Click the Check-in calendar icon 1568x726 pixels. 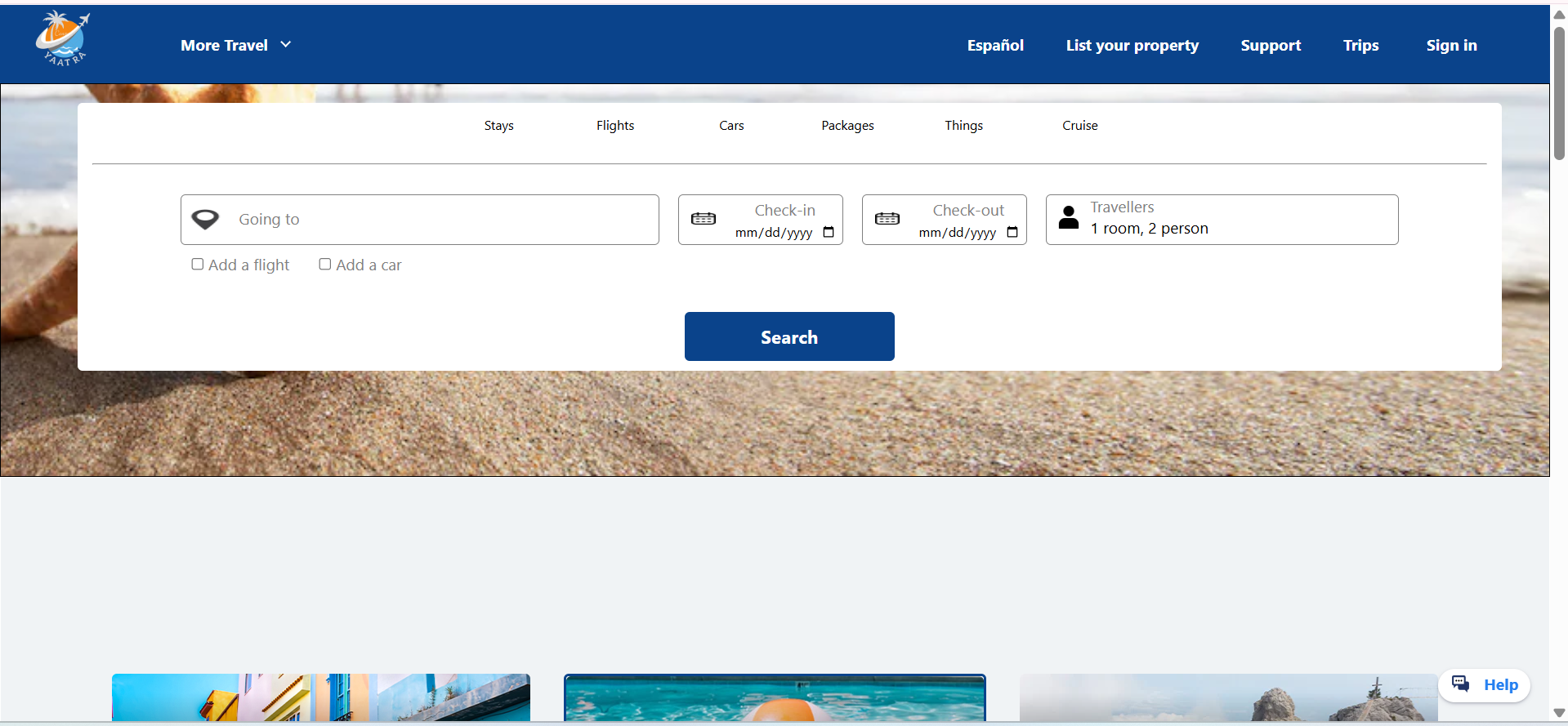pyautogui.click(x=704, y=219)
